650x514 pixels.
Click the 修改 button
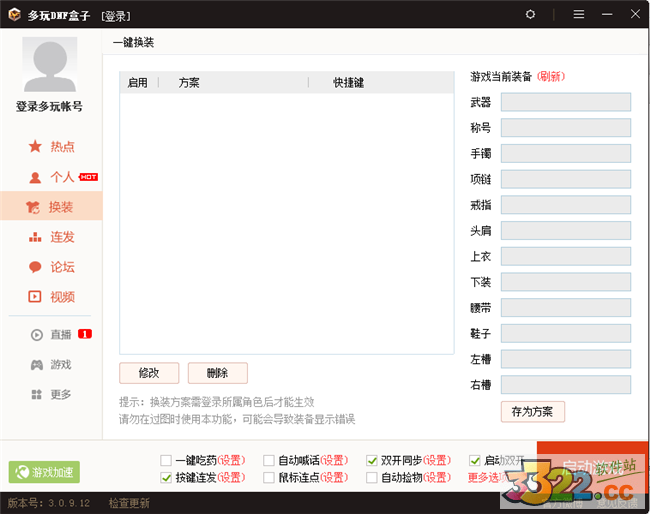coord(149,373)
